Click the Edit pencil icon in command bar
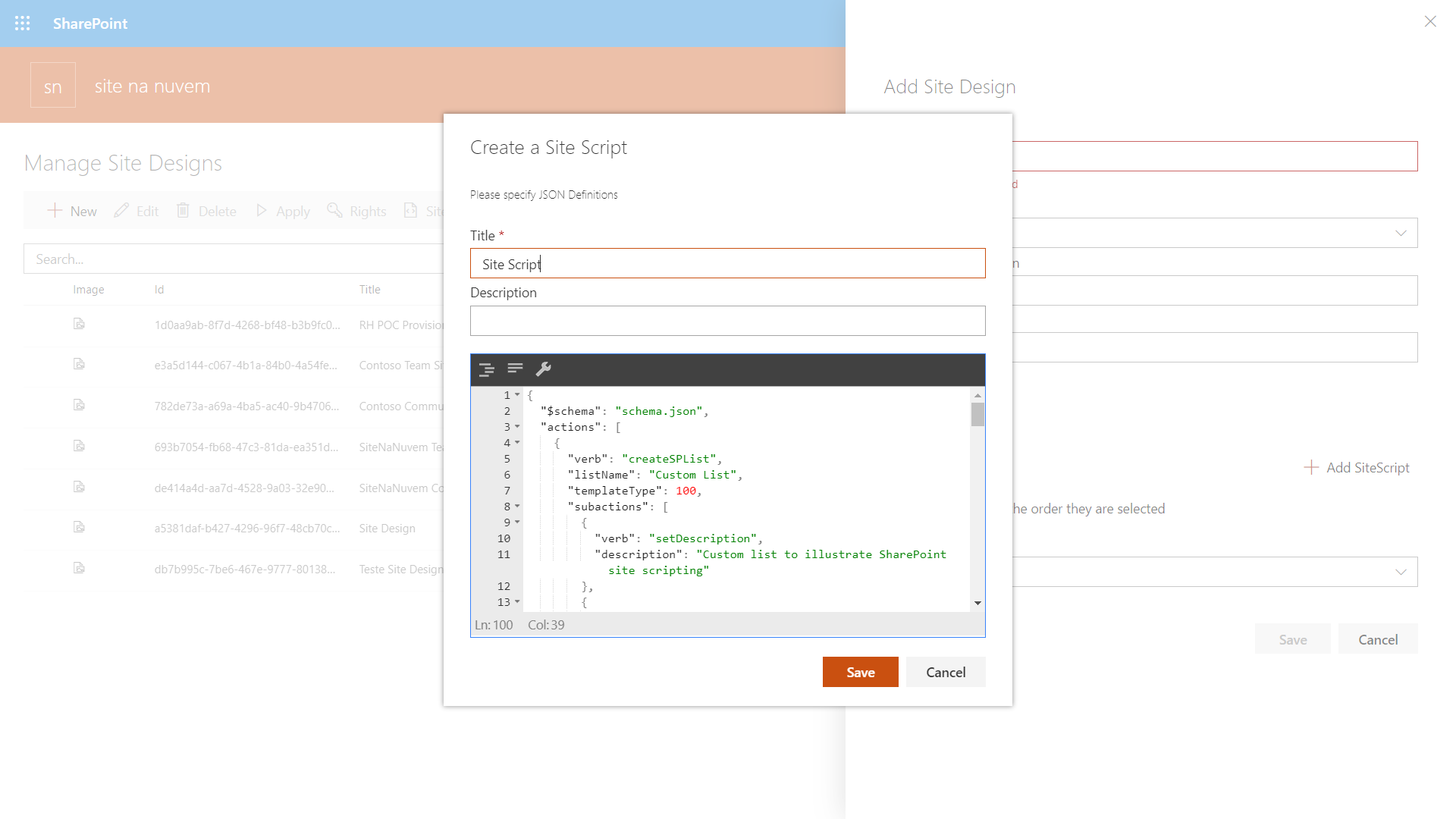The image size is (1456, 819). click(x=121, y=211)
